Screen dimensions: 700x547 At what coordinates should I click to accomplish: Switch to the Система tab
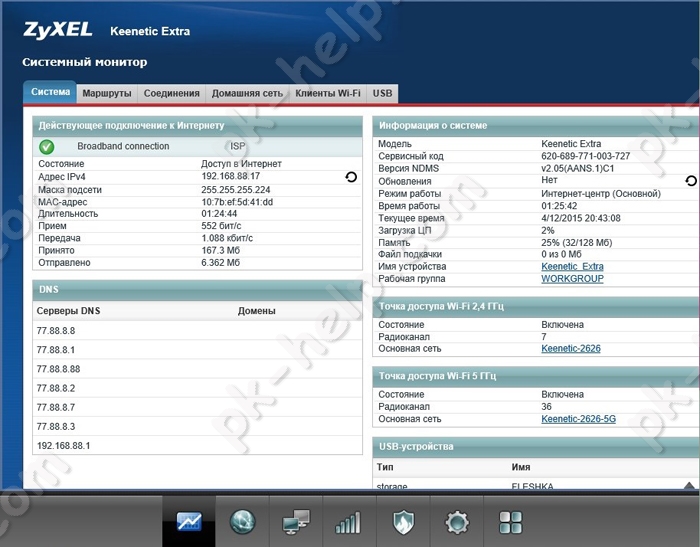click(x=50, y=92)
